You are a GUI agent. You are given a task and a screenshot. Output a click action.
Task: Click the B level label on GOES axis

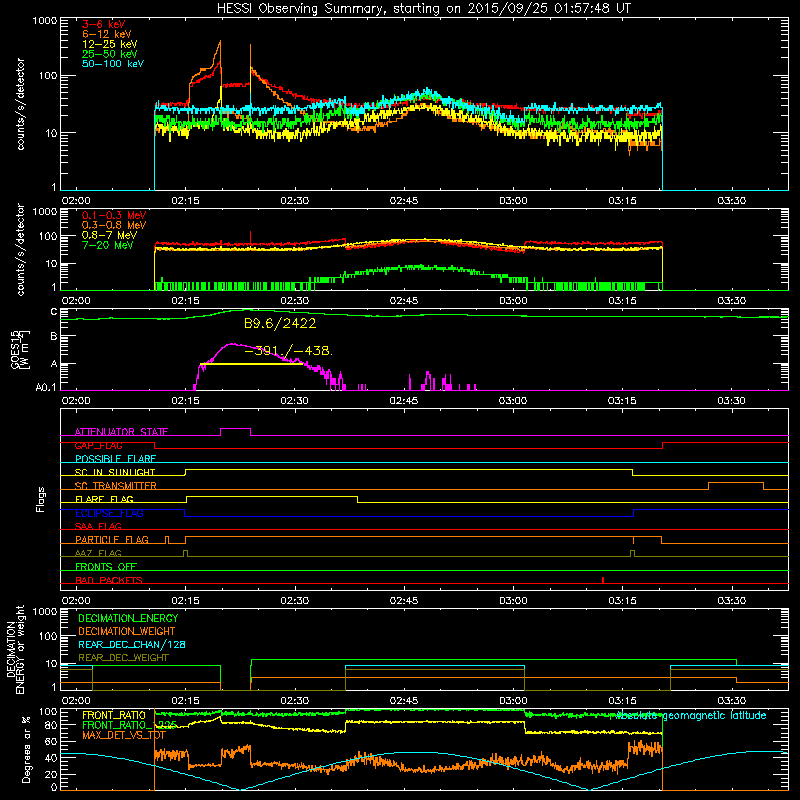pyautogui.click(x=54, y=337)
